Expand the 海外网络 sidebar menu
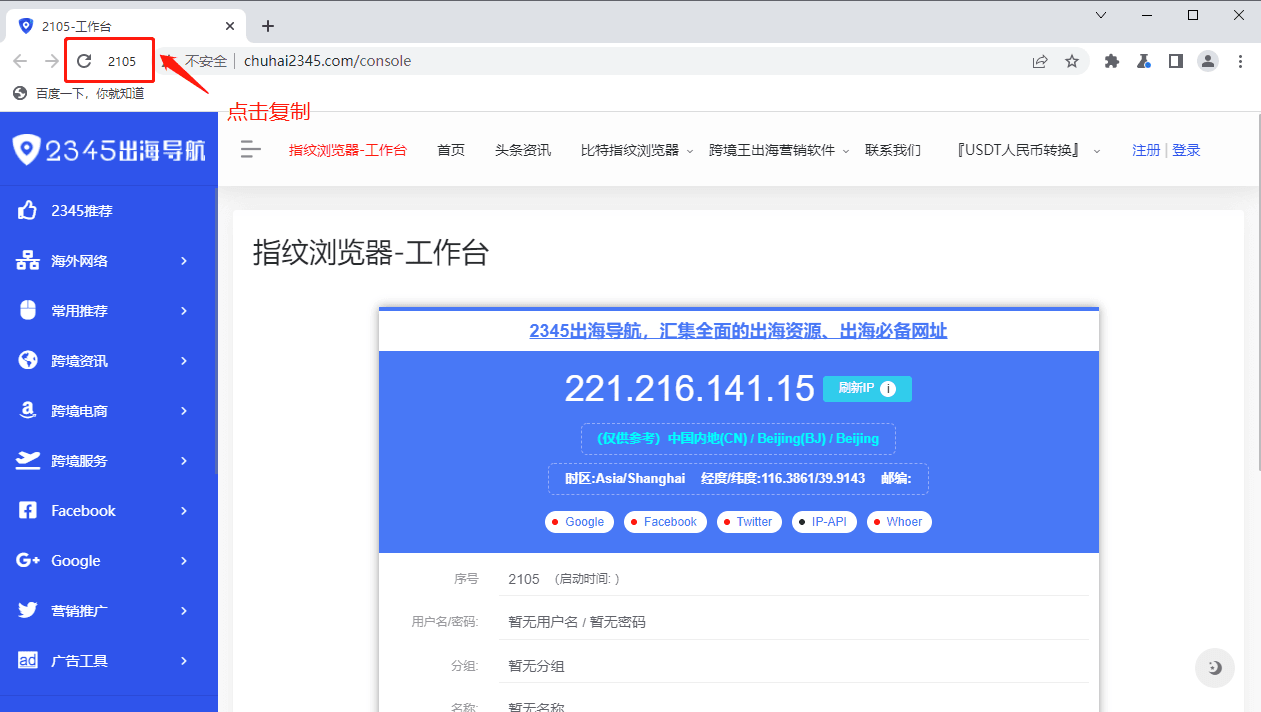Screen dimensions: 1261x712 pos(108,261)
